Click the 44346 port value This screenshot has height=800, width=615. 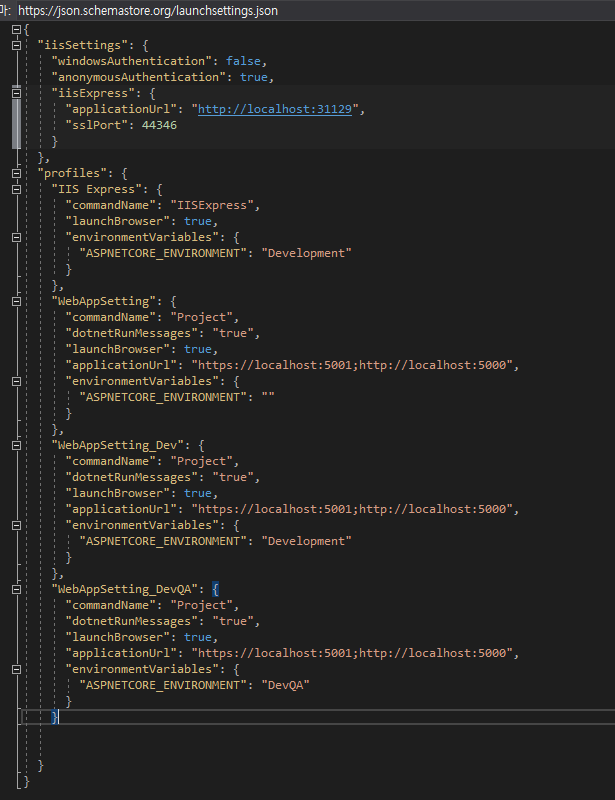pos(159,125)
